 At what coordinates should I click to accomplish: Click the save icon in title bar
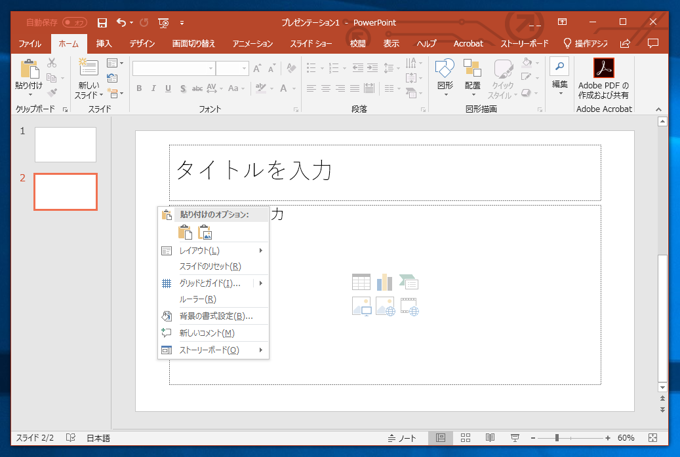tap(102, 22)
